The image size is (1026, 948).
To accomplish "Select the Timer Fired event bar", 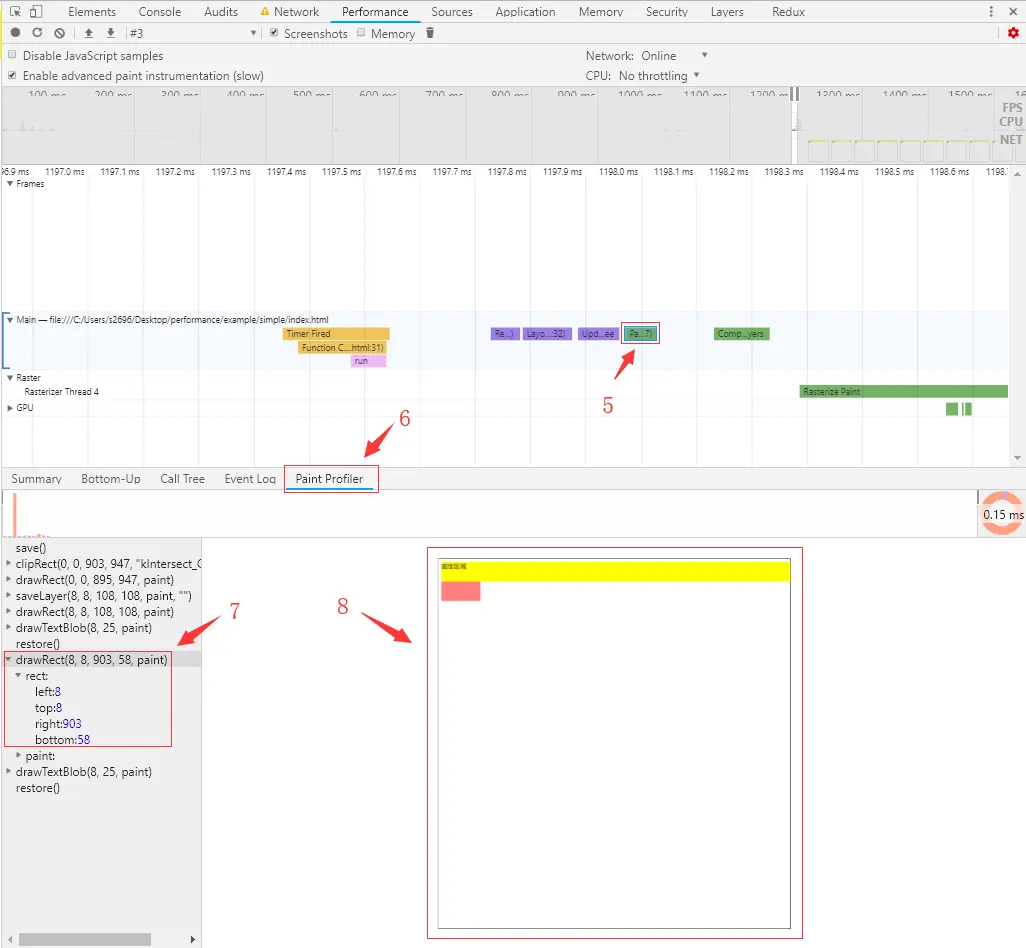I will pos(336,334).
